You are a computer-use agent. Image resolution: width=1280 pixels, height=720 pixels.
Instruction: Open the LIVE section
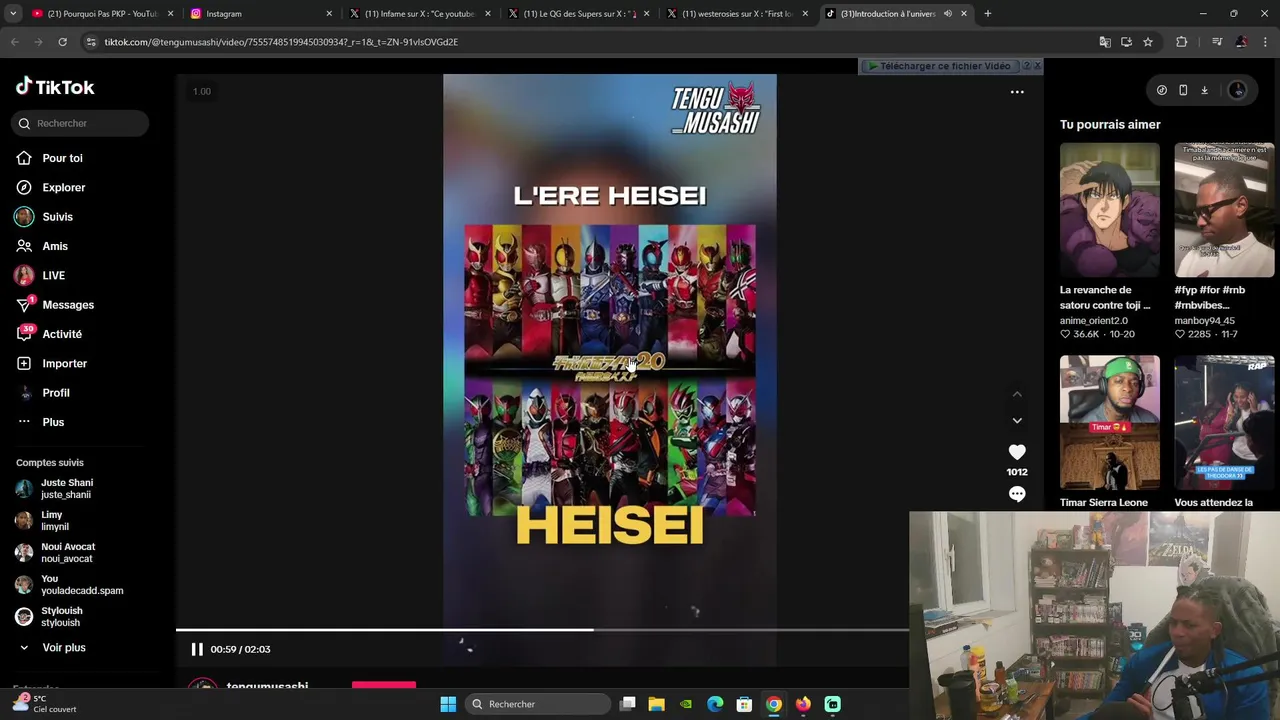point(53,275)
